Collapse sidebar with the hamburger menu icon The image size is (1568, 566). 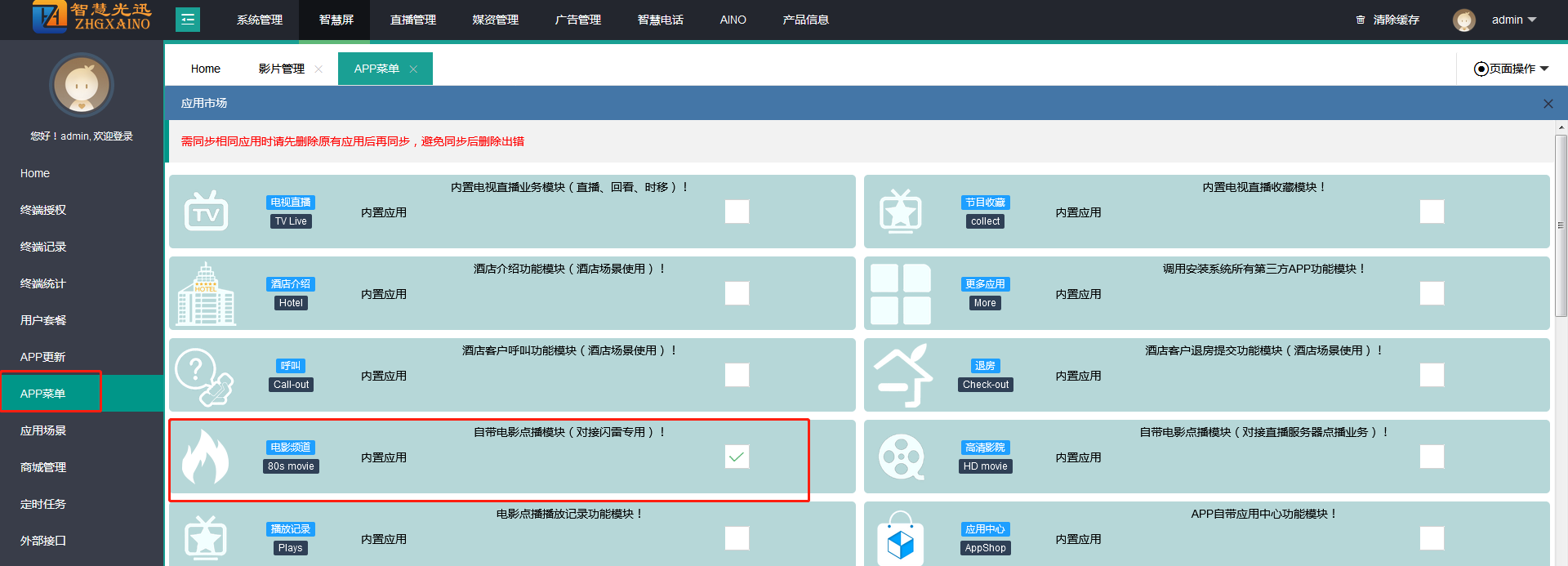point(188,20)
